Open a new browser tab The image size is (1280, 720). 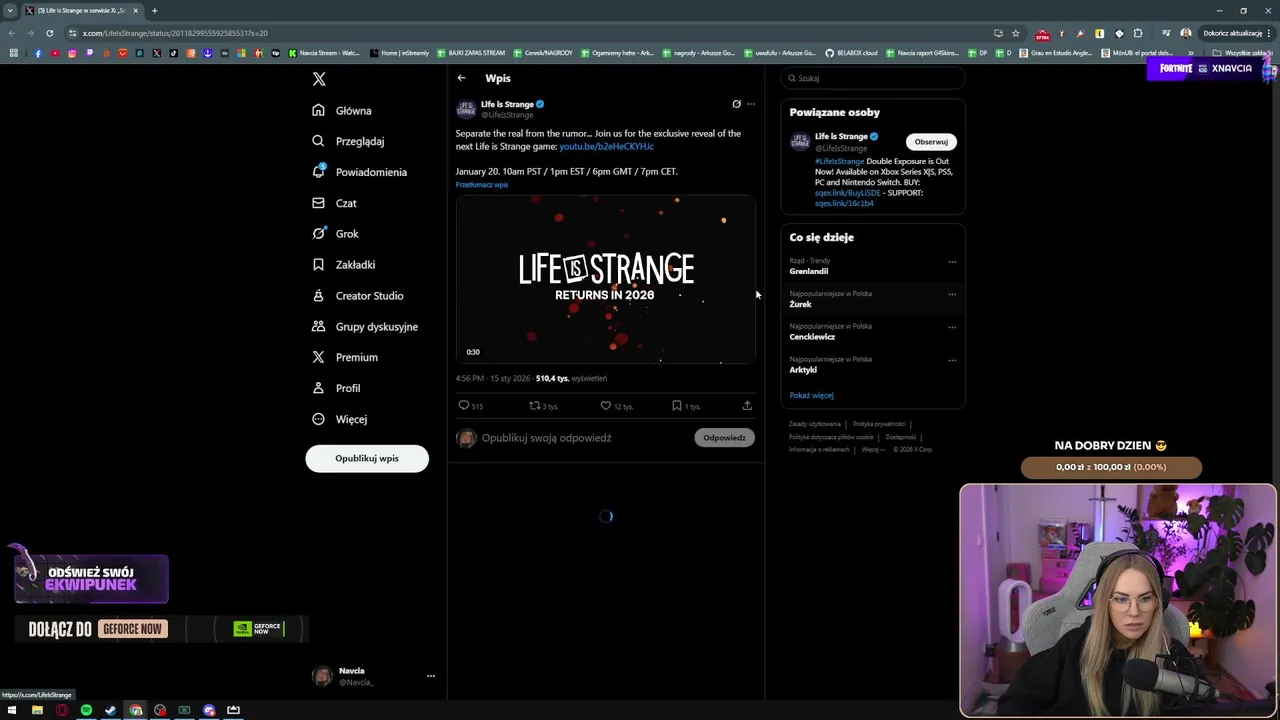pos(154,11)
